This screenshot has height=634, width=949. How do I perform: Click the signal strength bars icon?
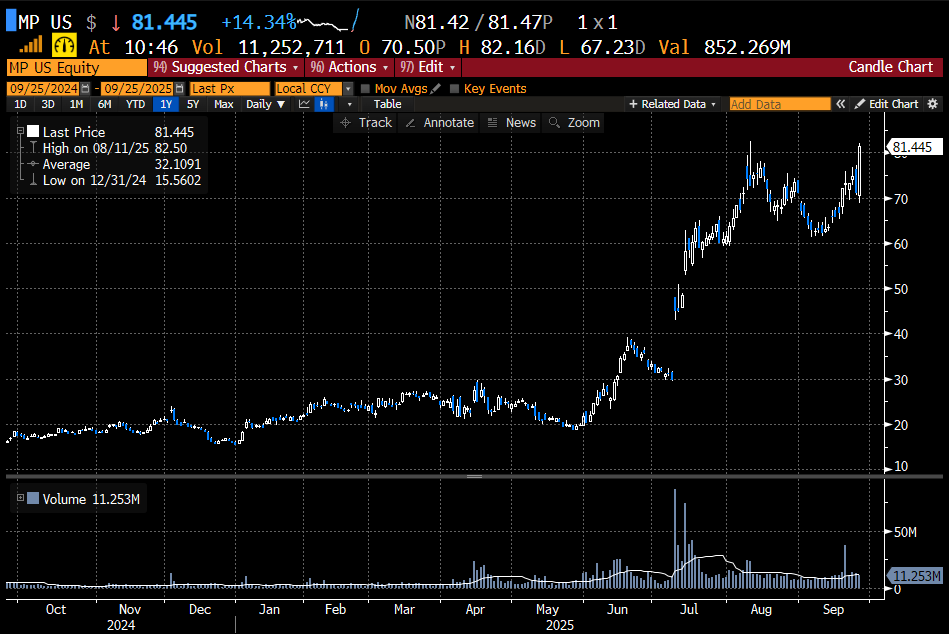pyautogui.click(x=31, y=45)
